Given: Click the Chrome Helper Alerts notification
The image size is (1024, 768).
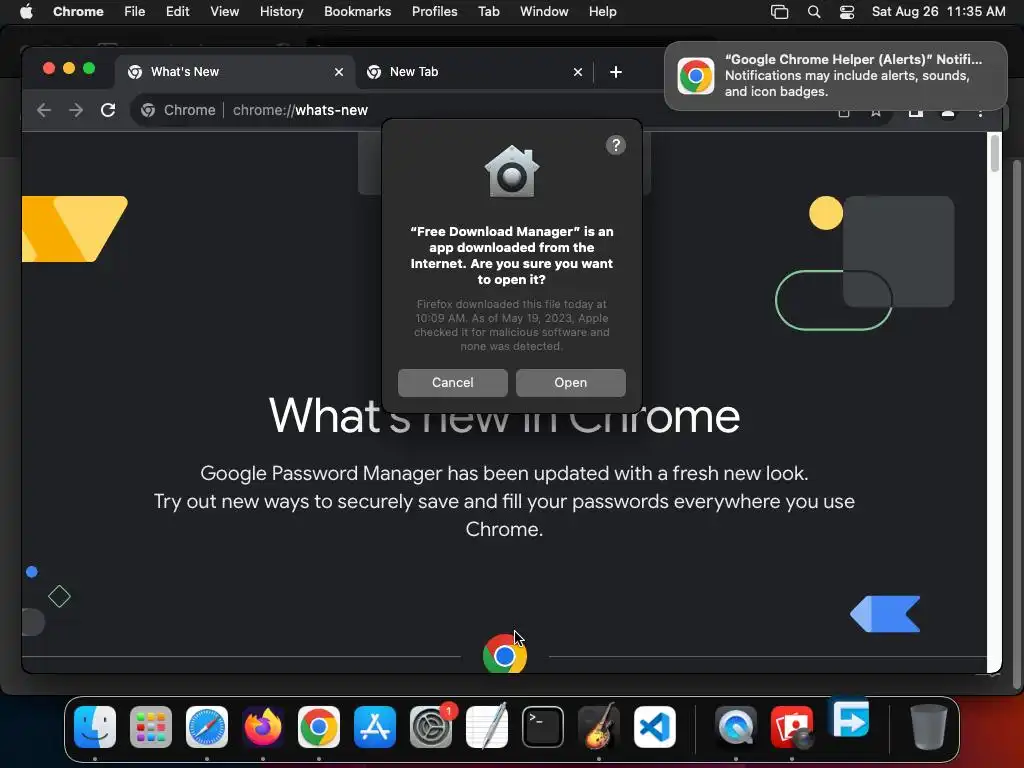Looking at the screenshot, I should pos(835,76).
